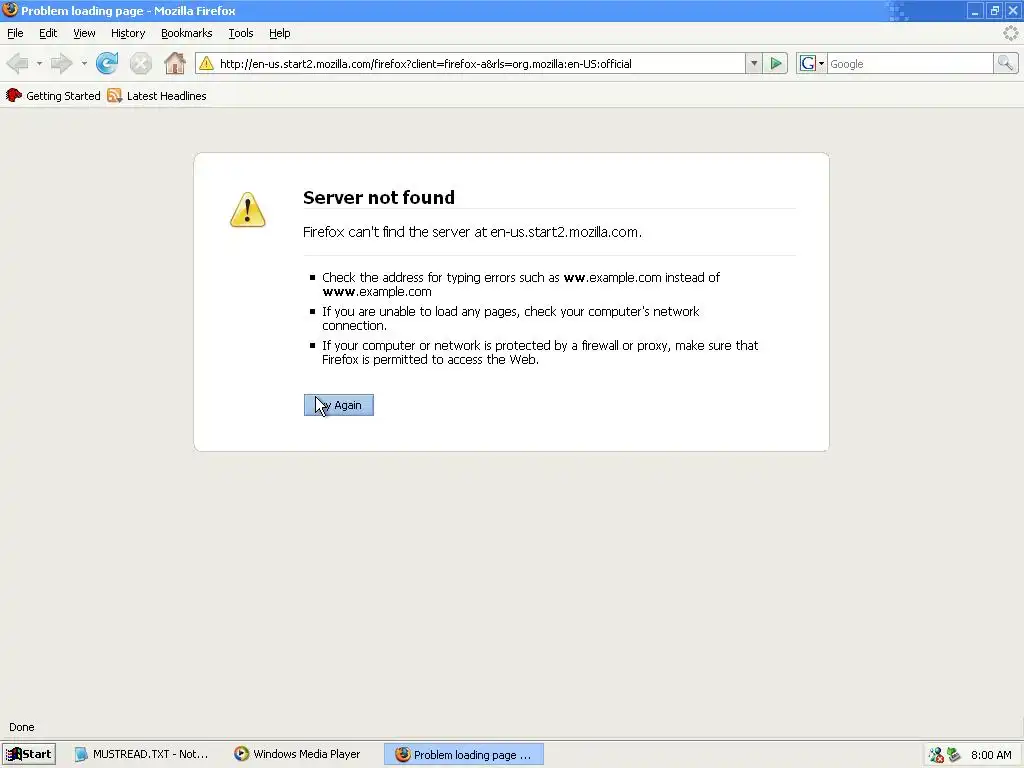Open the Latest Headlines feed bookmark
The width and height of the screenshot is (1024, 768).
pyautogui.click(x=157, y=96)
